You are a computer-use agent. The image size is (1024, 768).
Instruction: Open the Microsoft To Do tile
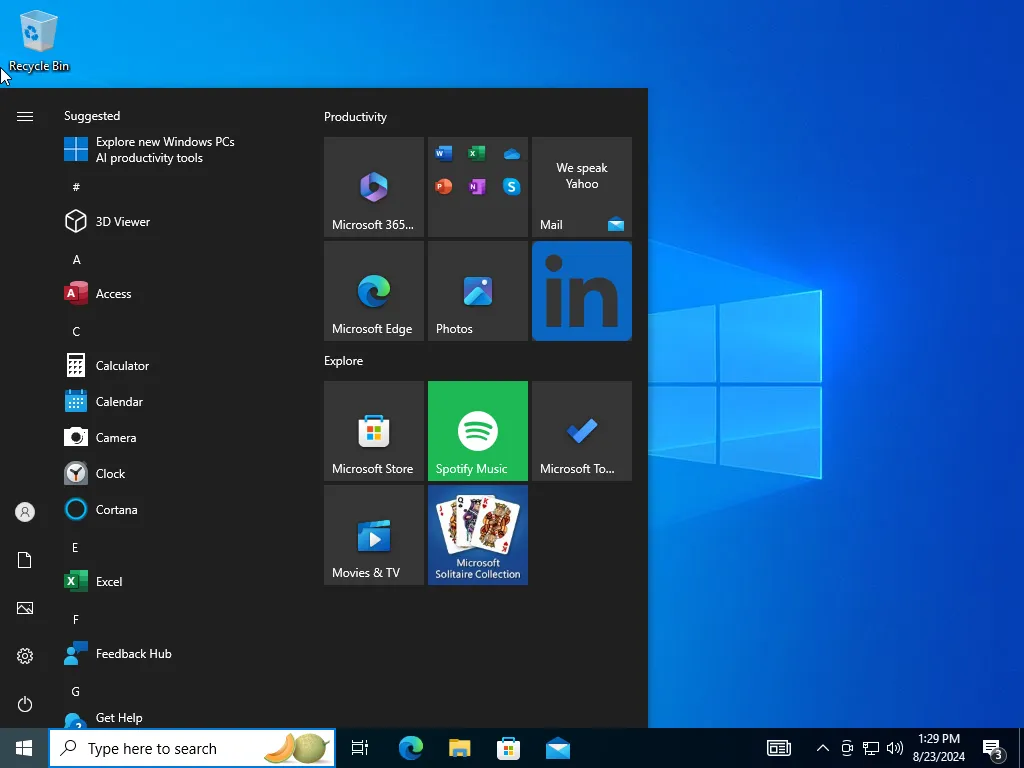click(x=582, y=431)
